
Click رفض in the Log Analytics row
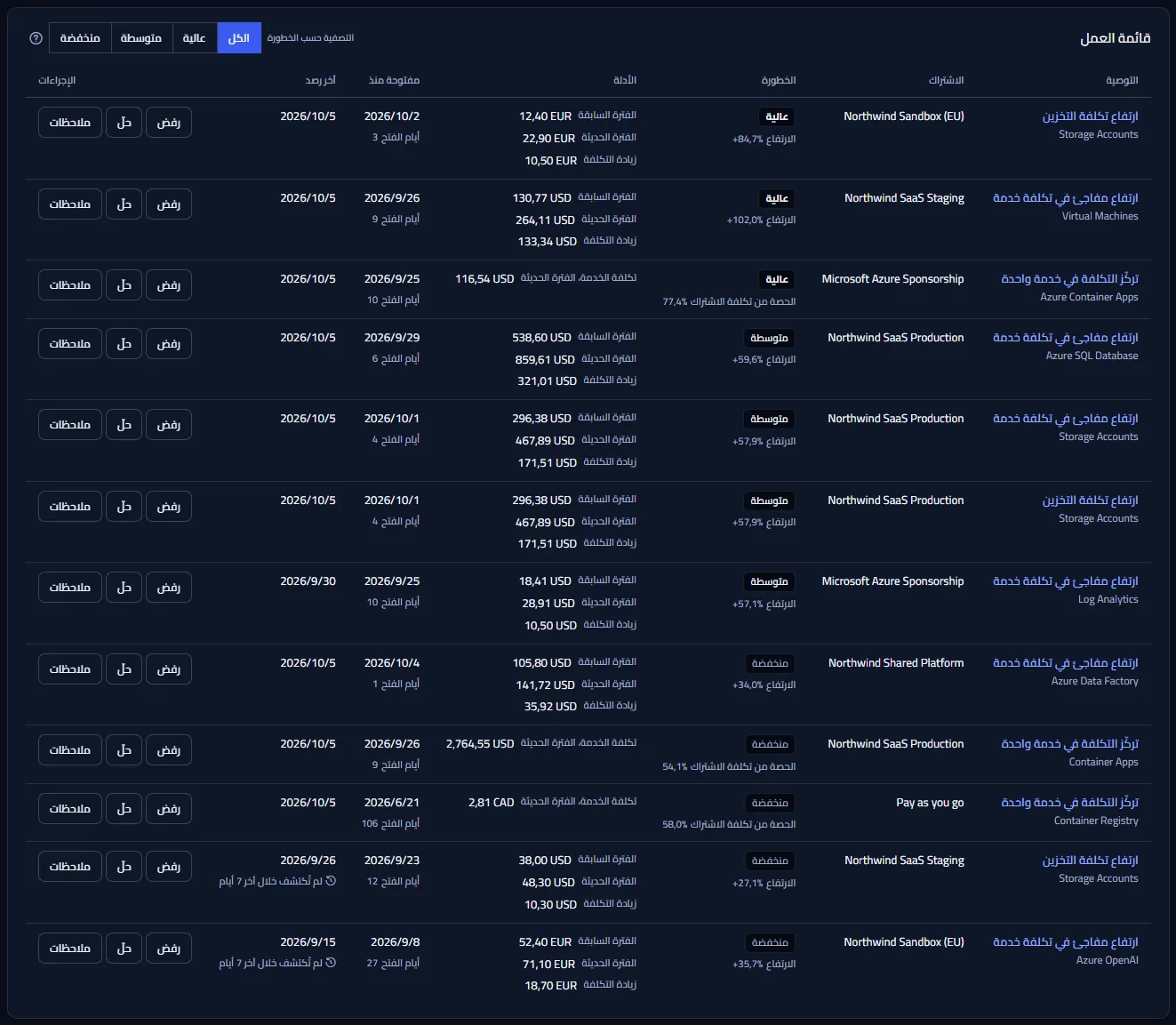pyautogui.click(x=169, y=588)
